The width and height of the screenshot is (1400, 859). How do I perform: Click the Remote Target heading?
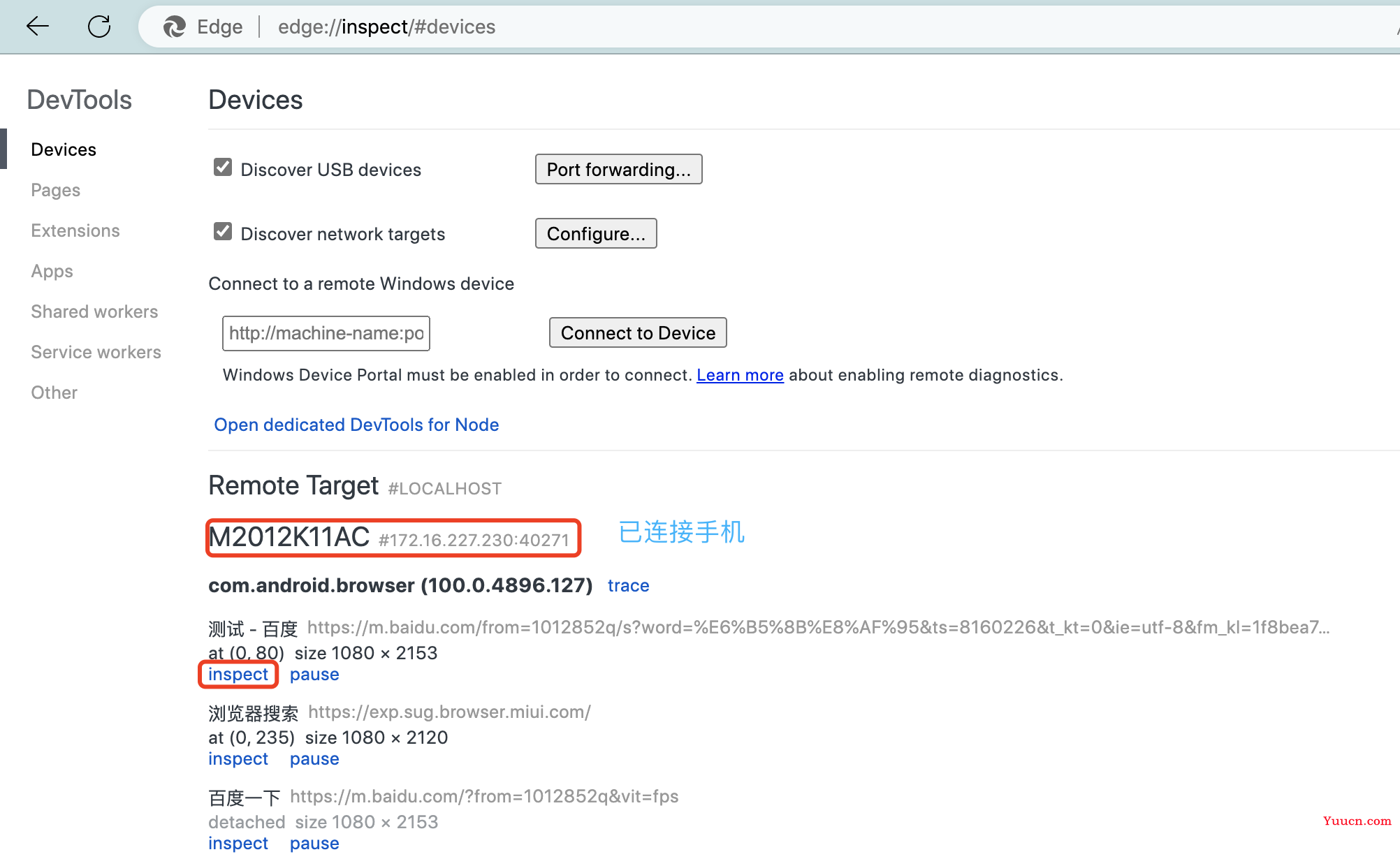click(x=293, y=485)
